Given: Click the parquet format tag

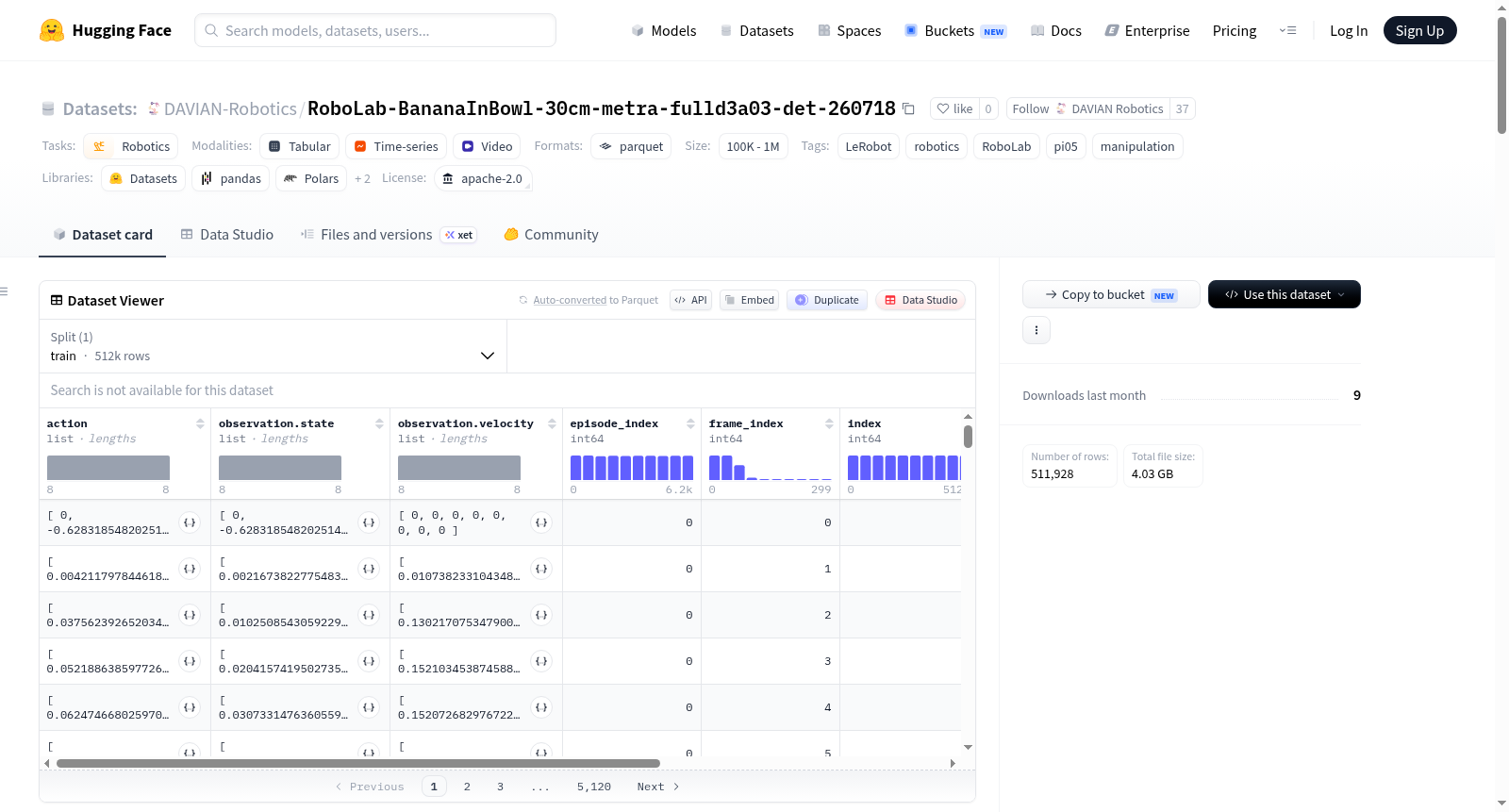Looking at the screenshot, I should pos(631,146).
